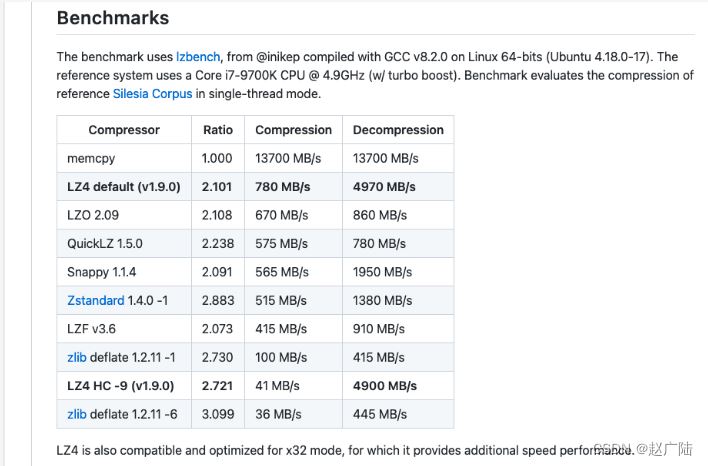The image size is (708, 466).
Task: Click the Compression column header
Action: click(x=293, y=130)
